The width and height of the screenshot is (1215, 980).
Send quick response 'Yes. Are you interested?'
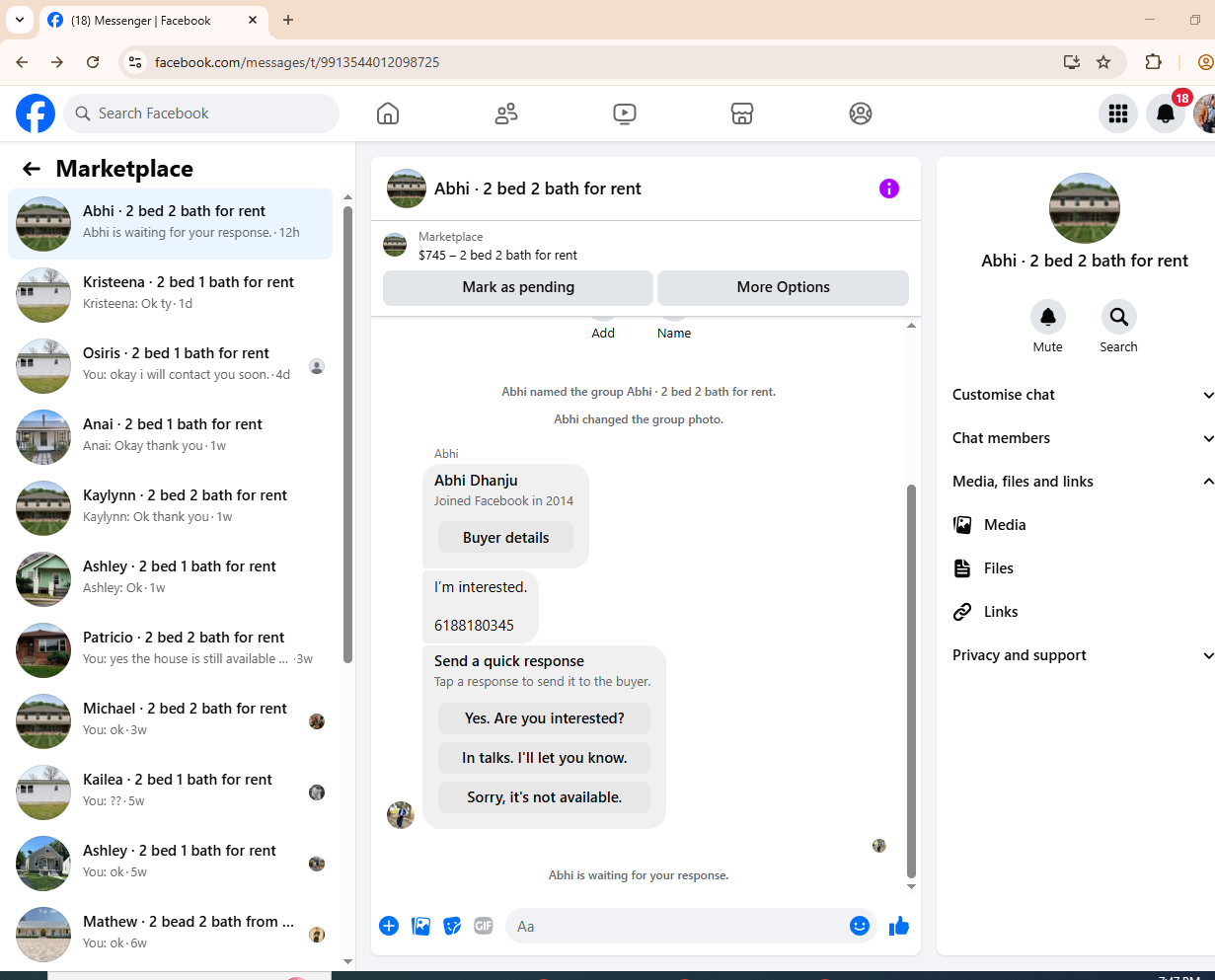tap(545, 718)
